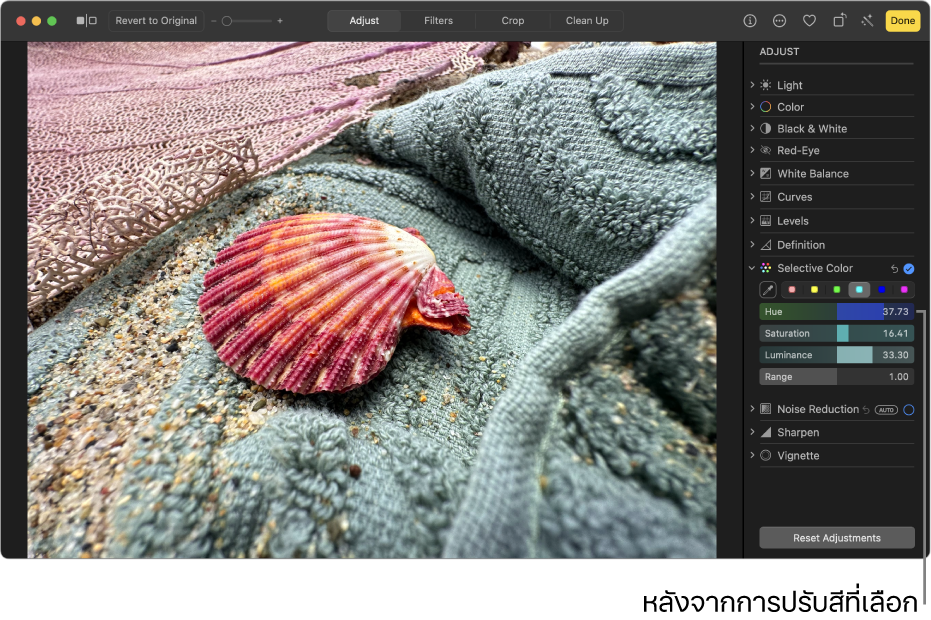931x620 pixels.
Task: Click the more options ellipsis icon
Action: coord(780,20)
